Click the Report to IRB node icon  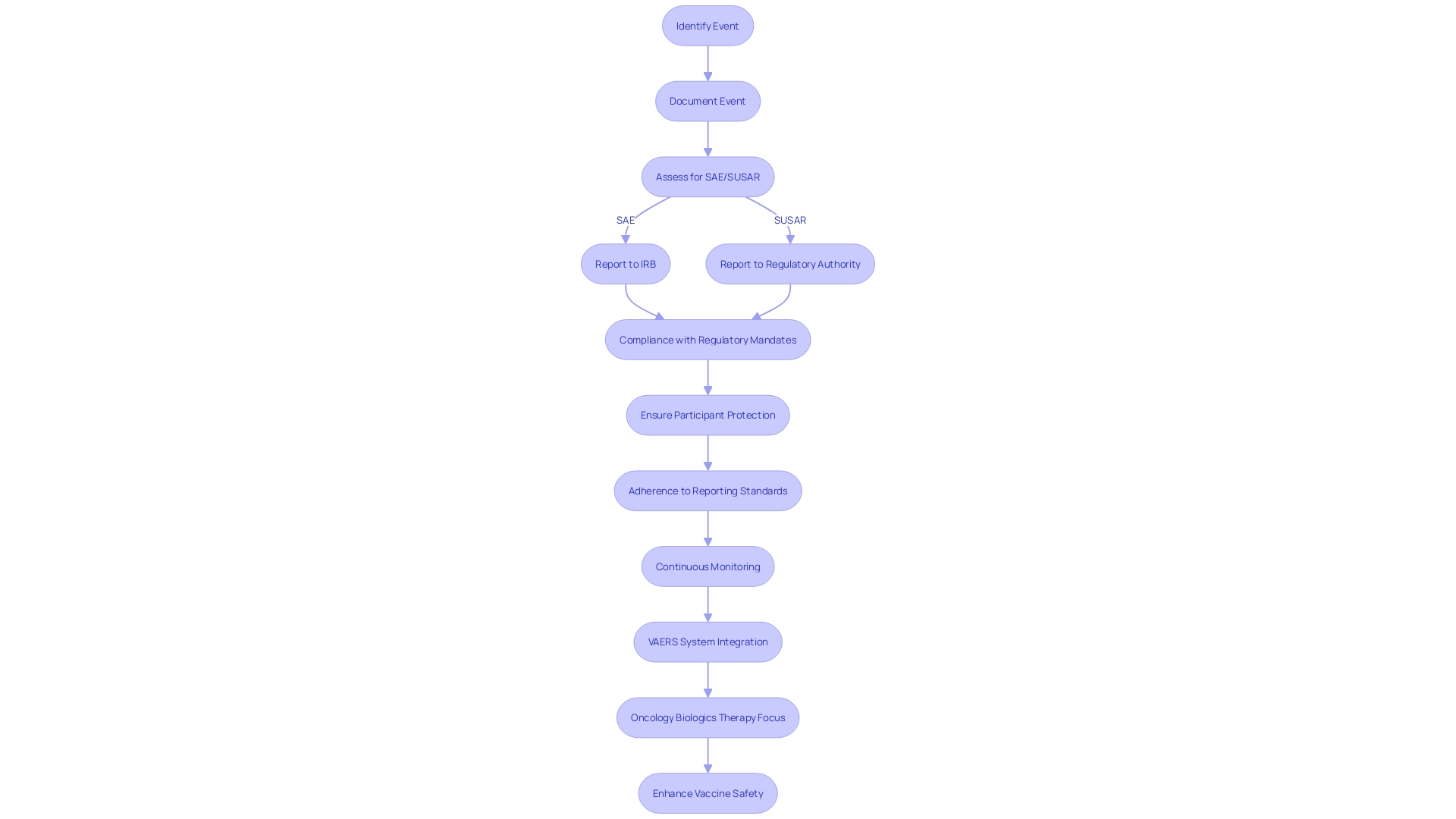point(625,263)
